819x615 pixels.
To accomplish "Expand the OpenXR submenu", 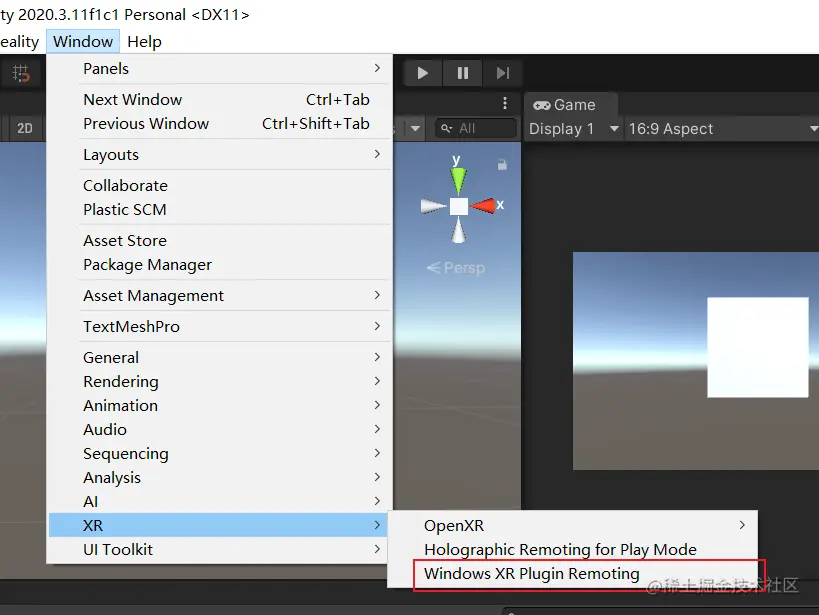I will [x=572, y=525].
